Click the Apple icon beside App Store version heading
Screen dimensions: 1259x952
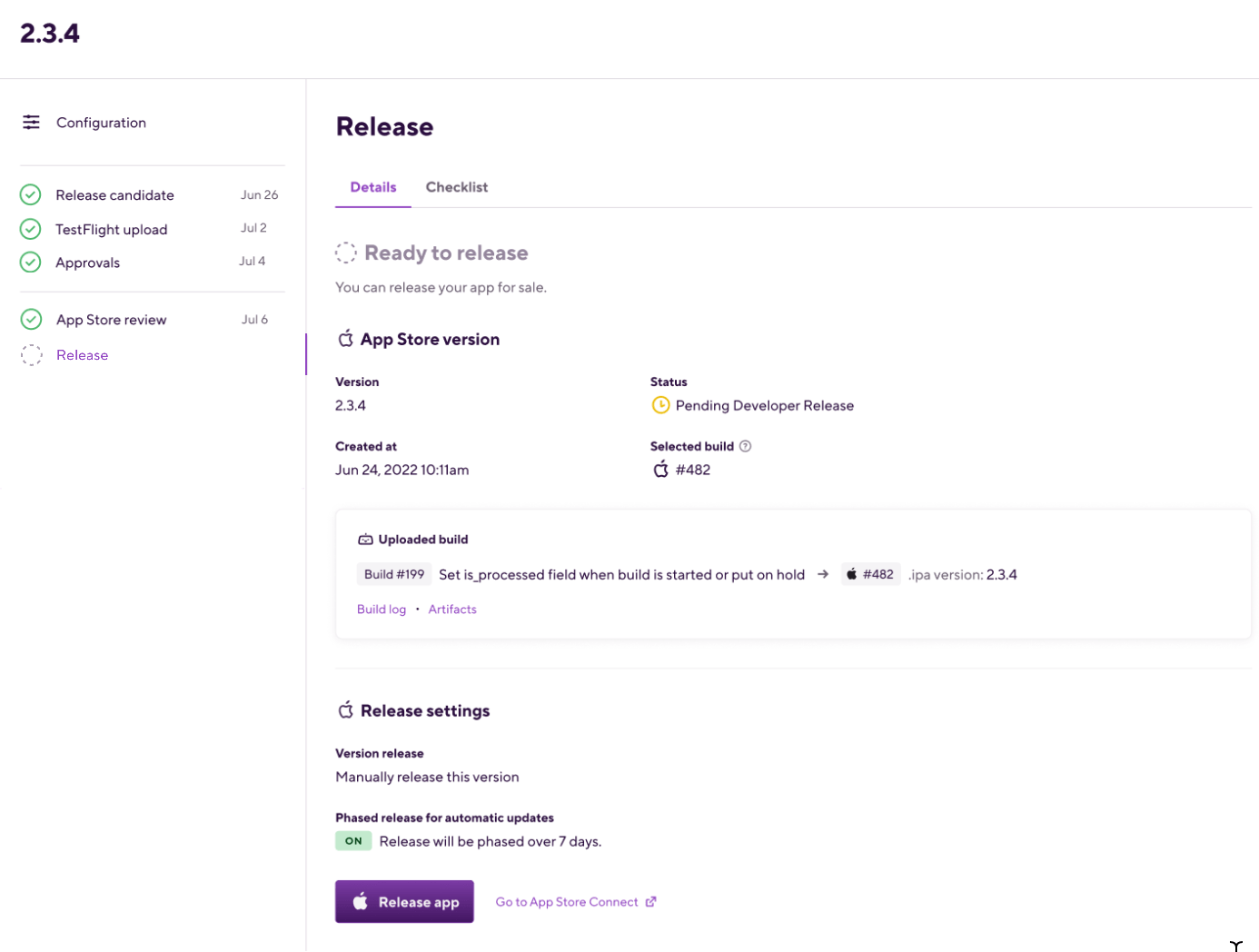point(345,338)
